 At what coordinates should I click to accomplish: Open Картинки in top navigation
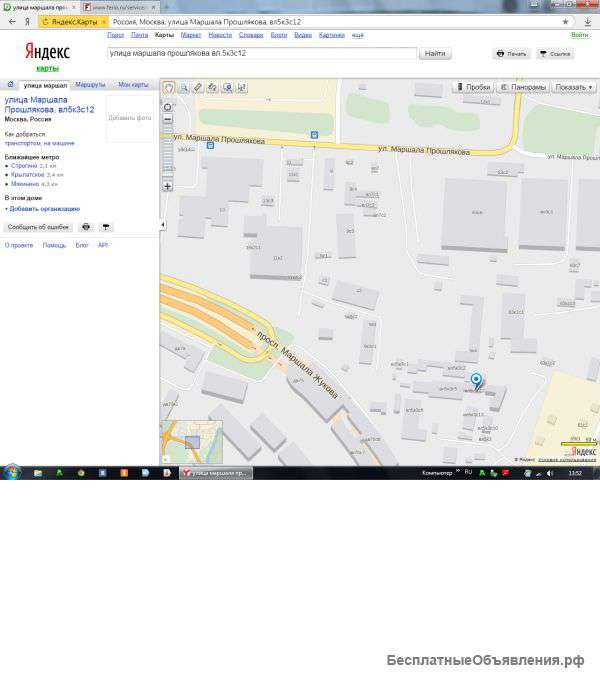[x=332, y=35]
